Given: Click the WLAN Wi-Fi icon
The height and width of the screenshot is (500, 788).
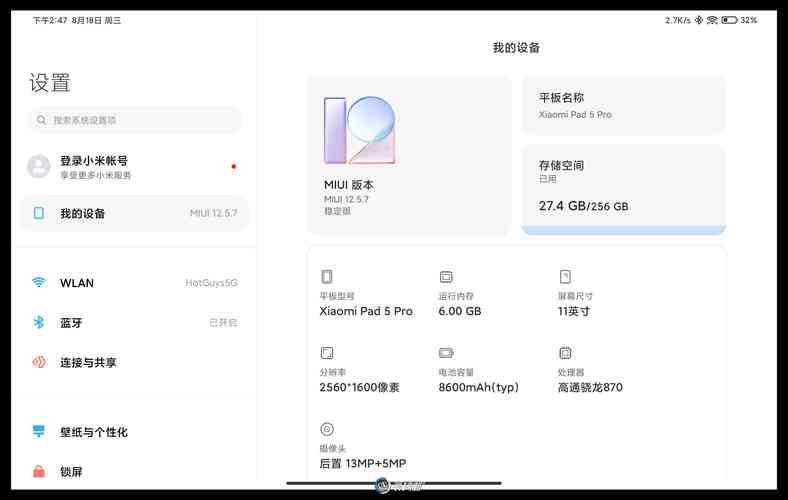Looking at the screenshot, I should tap(39, 282).
